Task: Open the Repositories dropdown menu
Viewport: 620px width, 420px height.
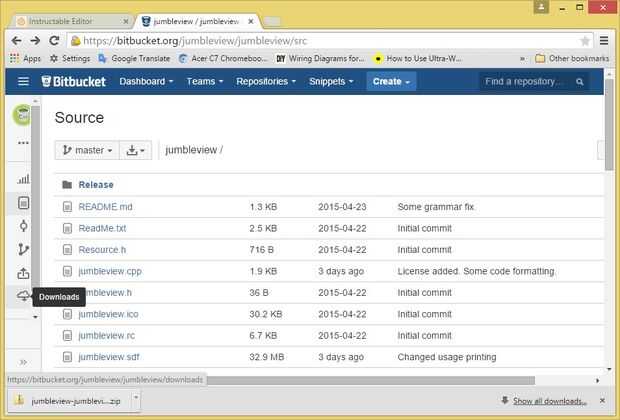Action: [266, 81]
